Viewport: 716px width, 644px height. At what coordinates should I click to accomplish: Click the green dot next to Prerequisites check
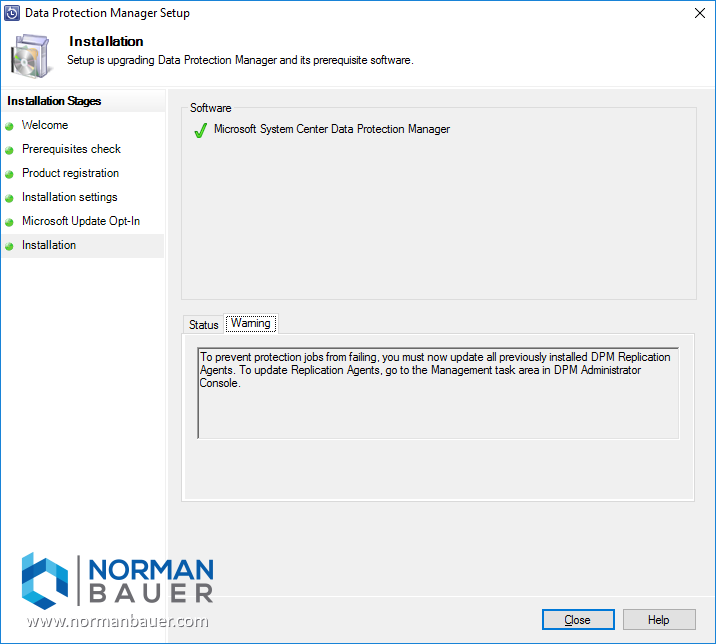tap(9, 150)
